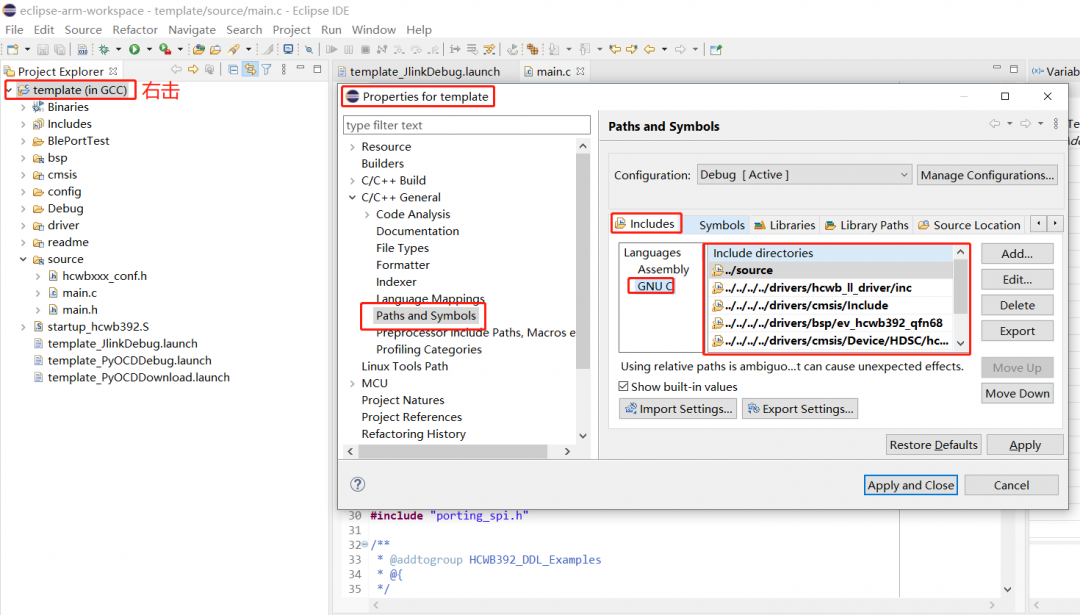Select Paths and Symbols in the tree
This screenshot has height=615, width=1080.
click(425, 315)
